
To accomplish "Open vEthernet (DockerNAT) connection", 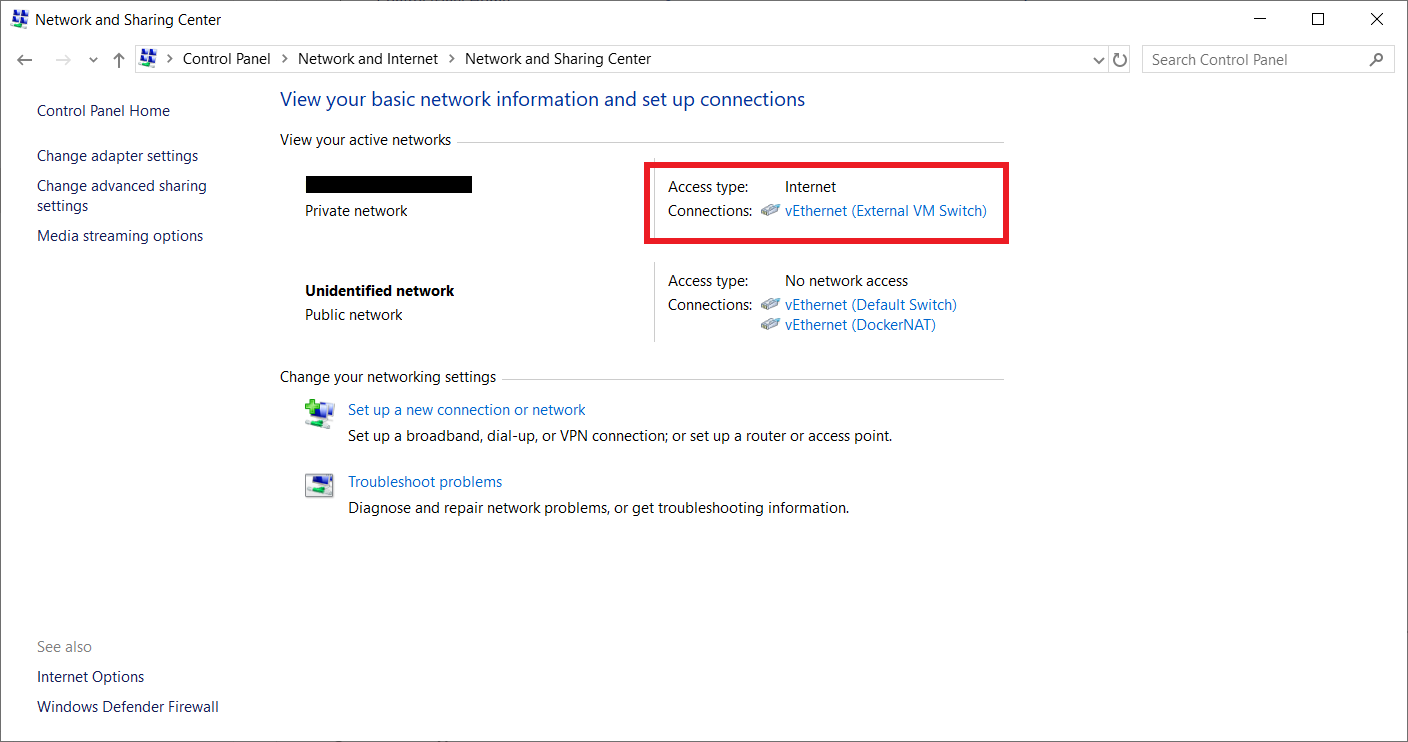I will point(860,325).
